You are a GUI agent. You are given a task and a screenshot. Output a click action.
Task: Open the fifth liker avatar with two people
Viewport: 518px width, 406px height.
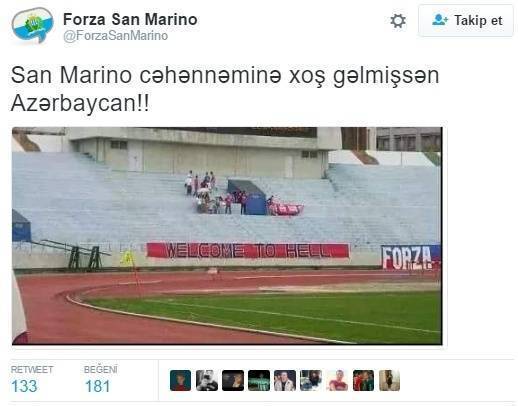(285, 380)
